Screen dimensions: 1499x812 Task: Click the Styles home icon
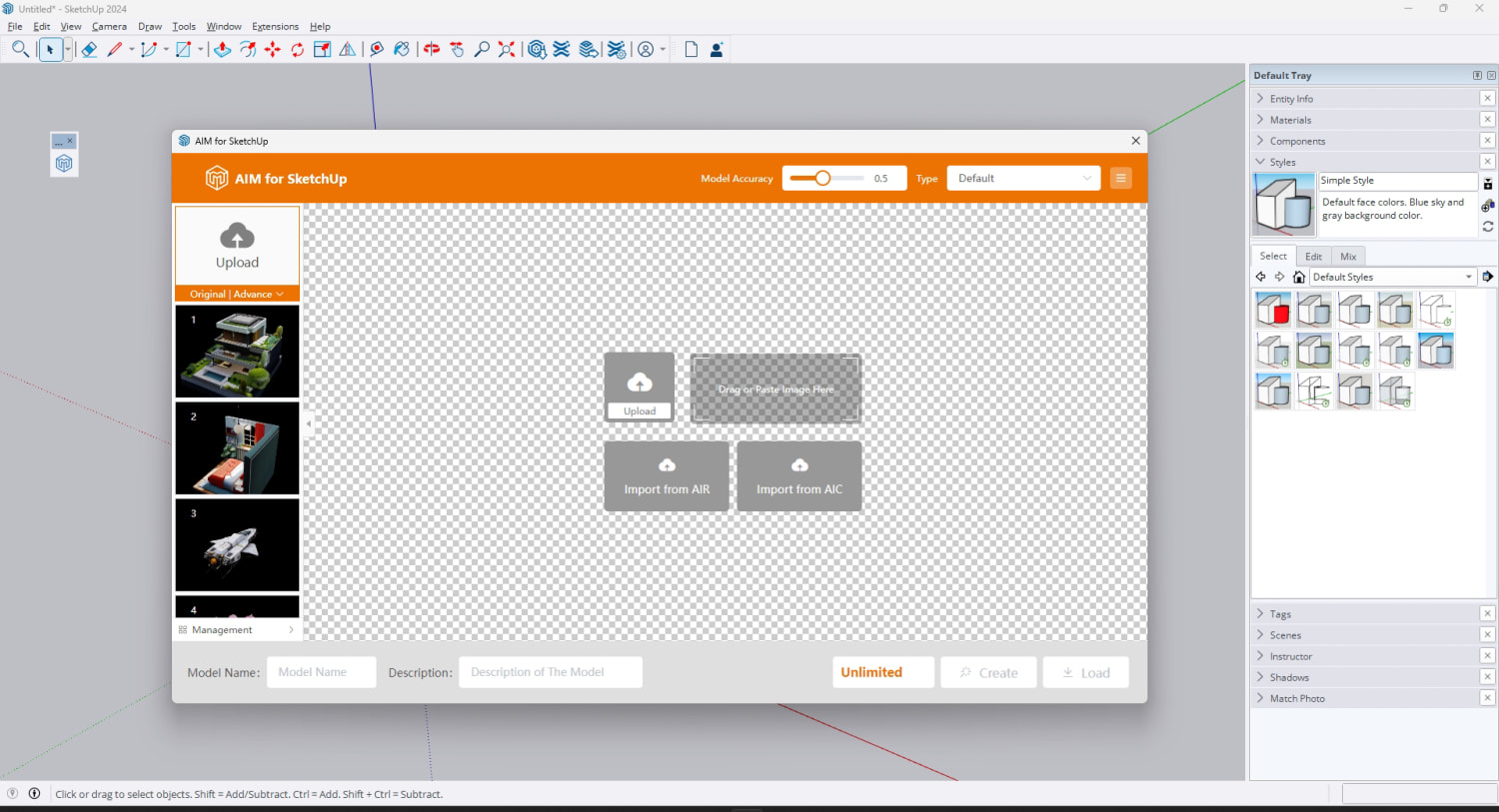pyautogui.click(x=1299, y=277)
